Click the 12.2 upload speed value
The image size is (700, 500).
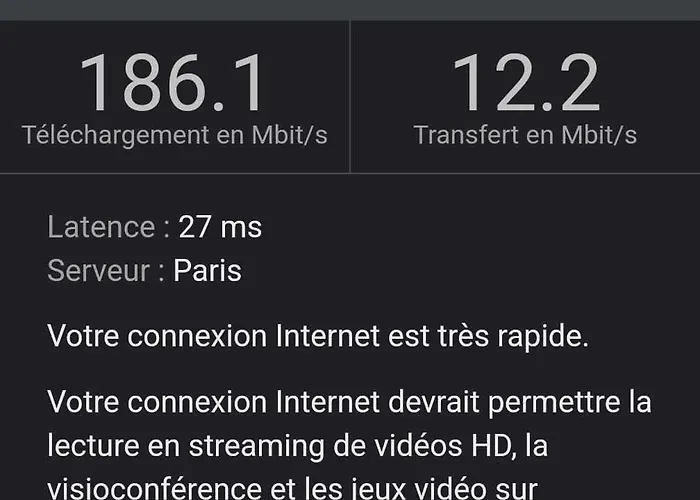coord(526,83)
